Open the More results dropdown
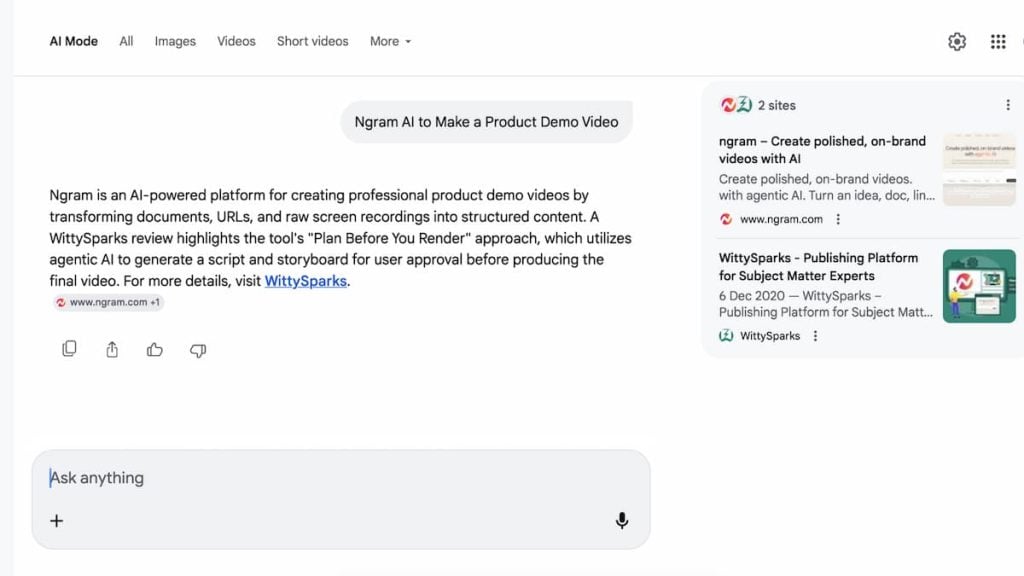 coord(389,41)
